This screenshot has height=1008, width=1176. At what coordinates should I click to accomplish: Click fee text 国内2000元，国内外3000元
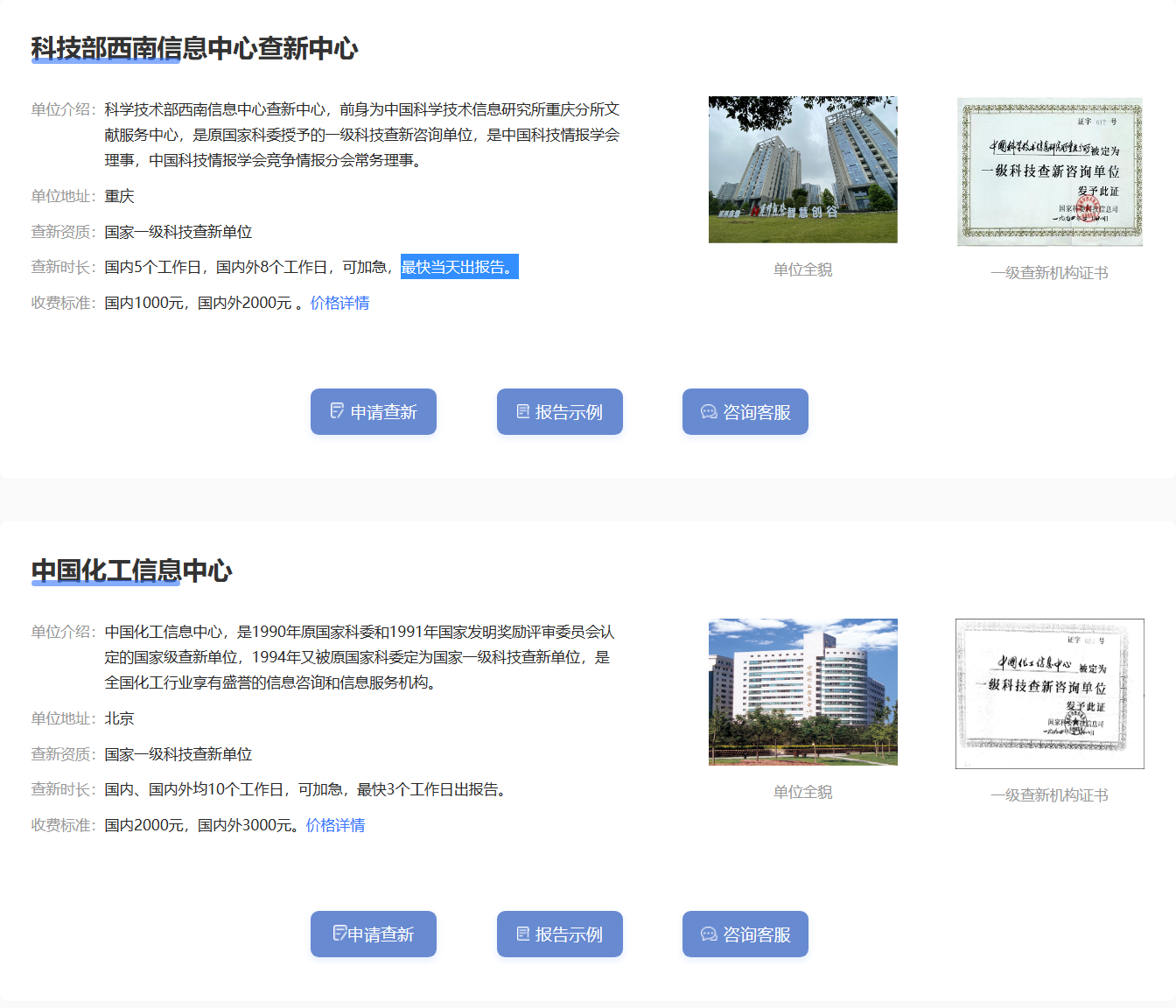click(x=199, y=825)
